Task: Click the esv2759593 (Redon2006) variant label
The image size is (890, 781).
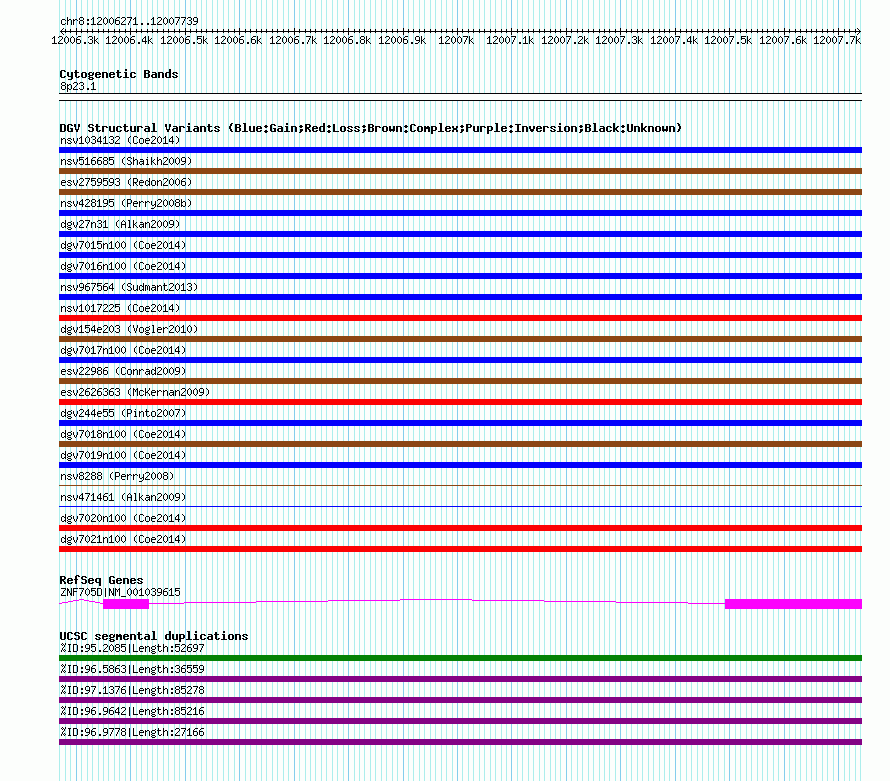Action: pyautogui.click(x=126, y=182)
